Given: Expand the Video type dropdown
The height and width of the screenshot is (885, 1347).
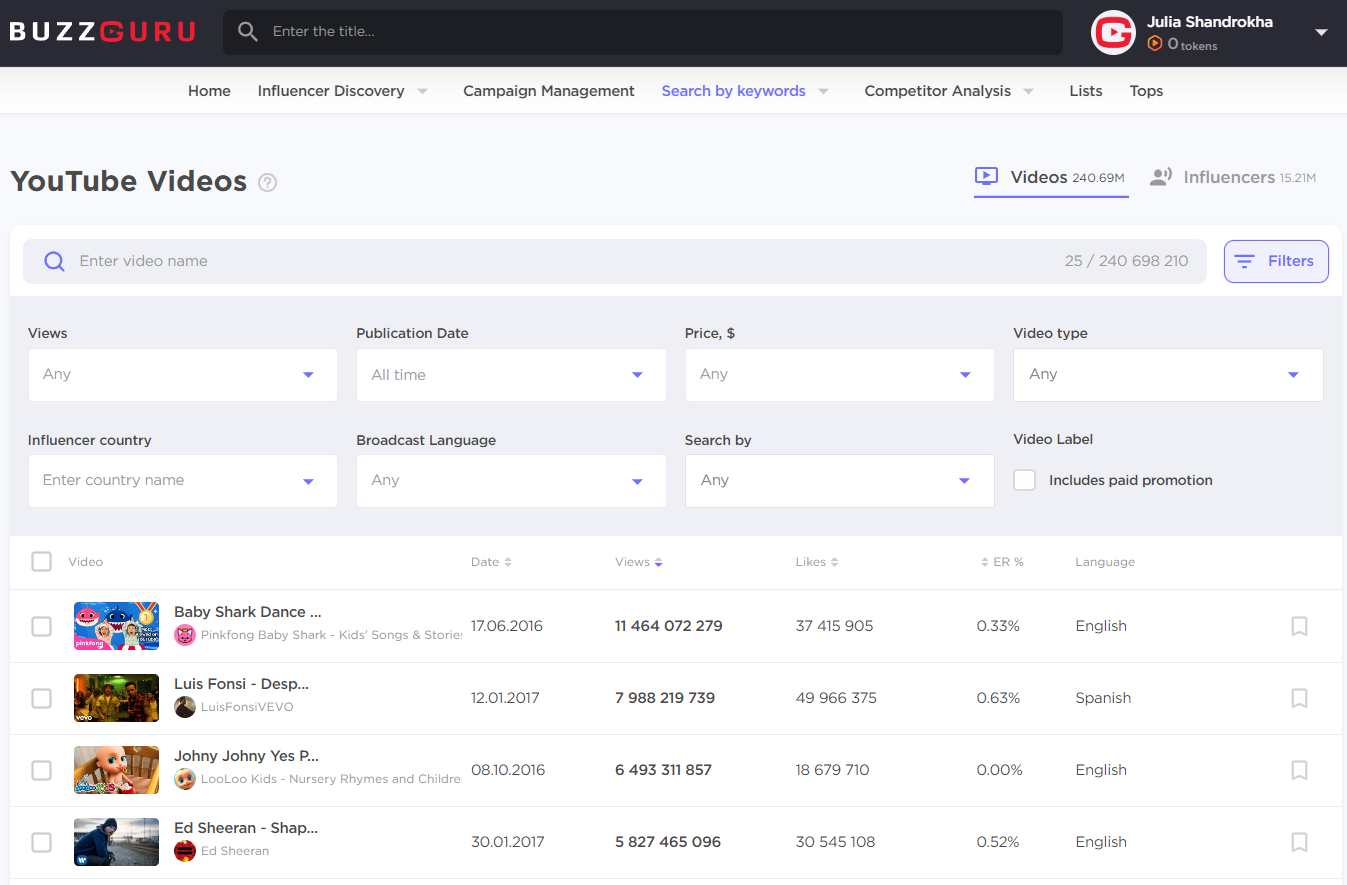Looking at the screenshot, I should (x=1167, y=375).
